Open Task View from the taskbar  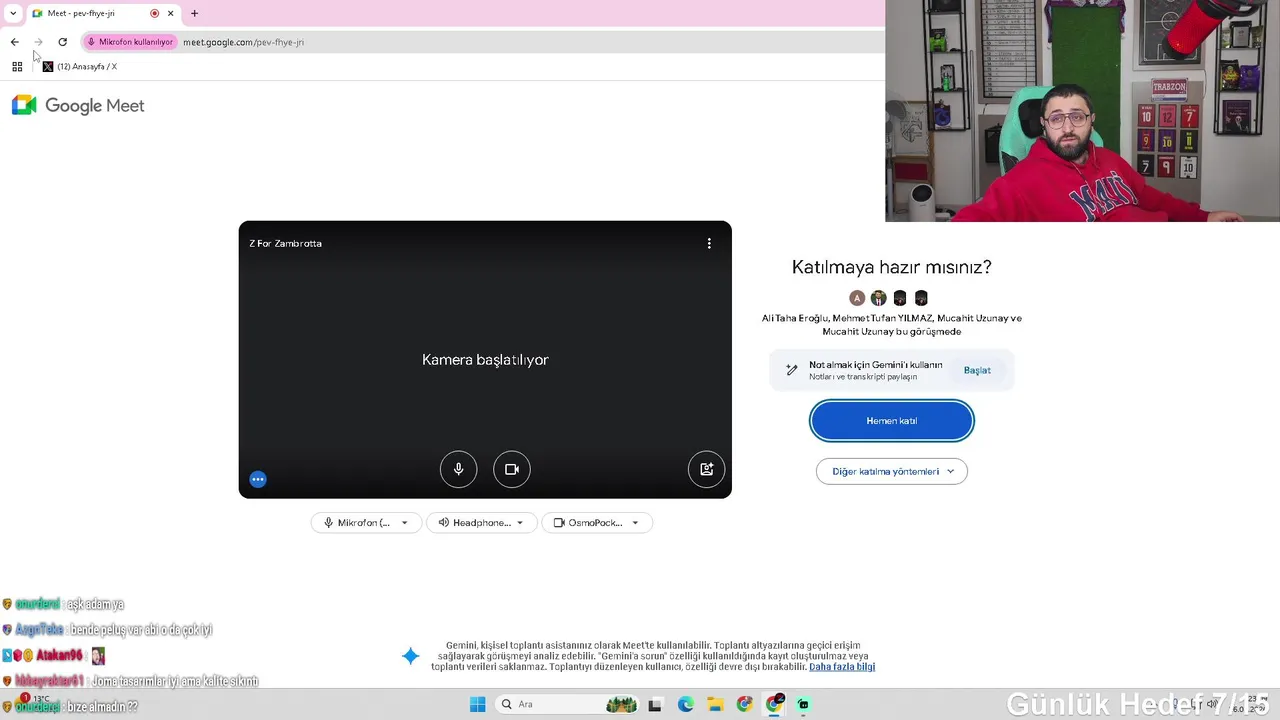click(655, 704)
